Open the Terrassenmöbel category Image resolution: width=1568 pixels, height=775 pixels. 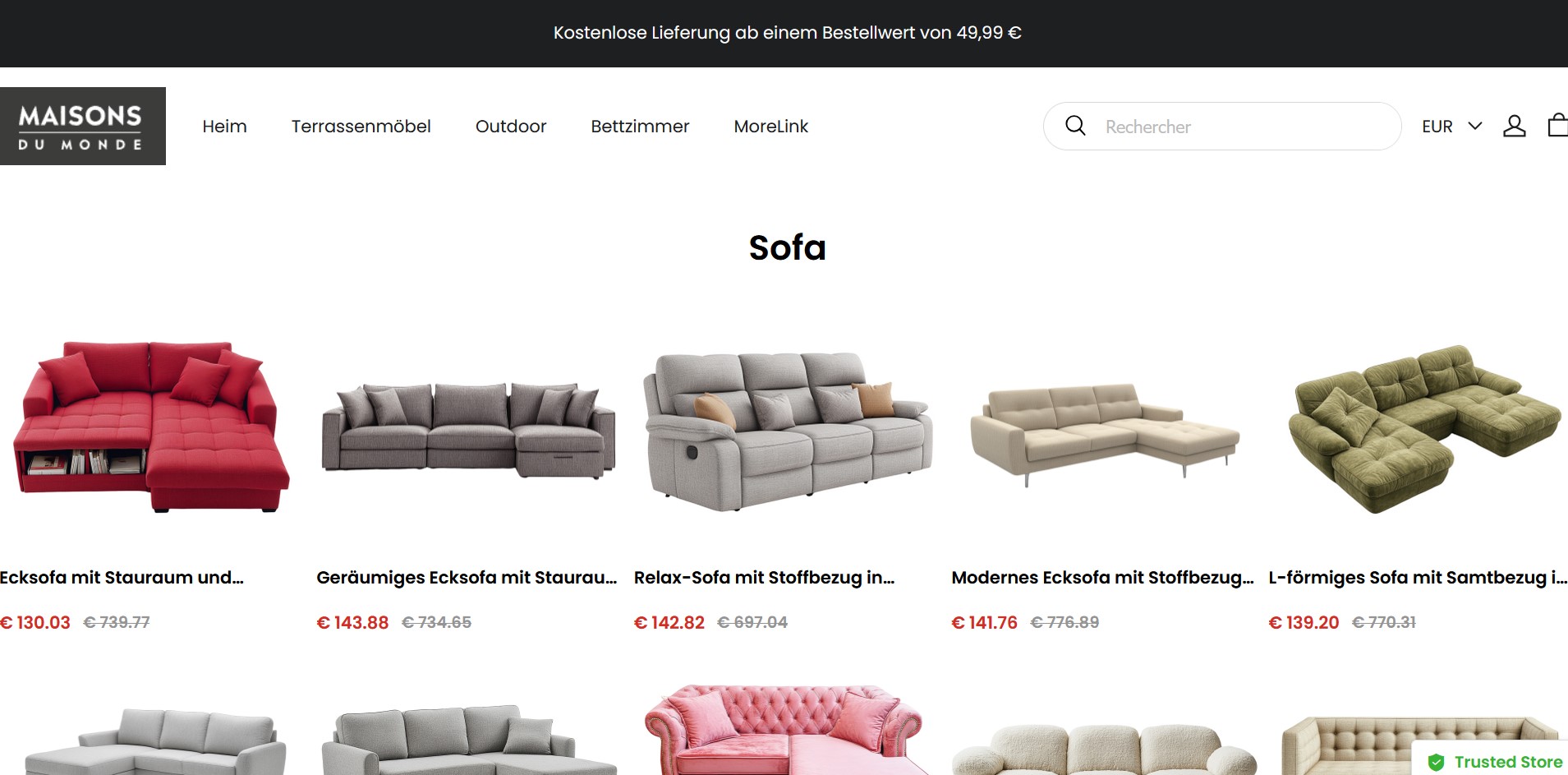point(361,127)
